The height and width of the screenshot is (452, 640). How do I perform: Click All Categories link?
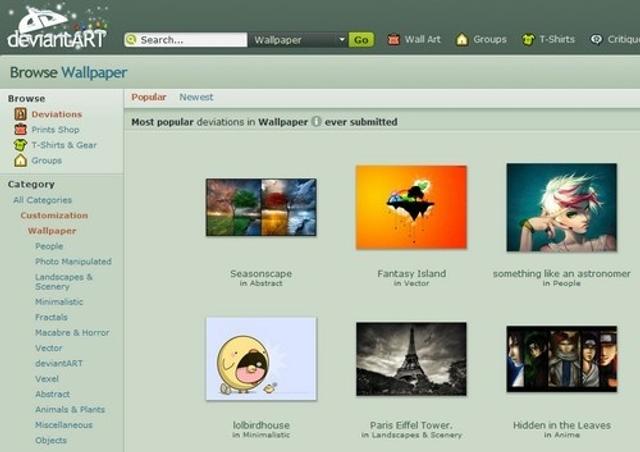click(x=42, y=200)
